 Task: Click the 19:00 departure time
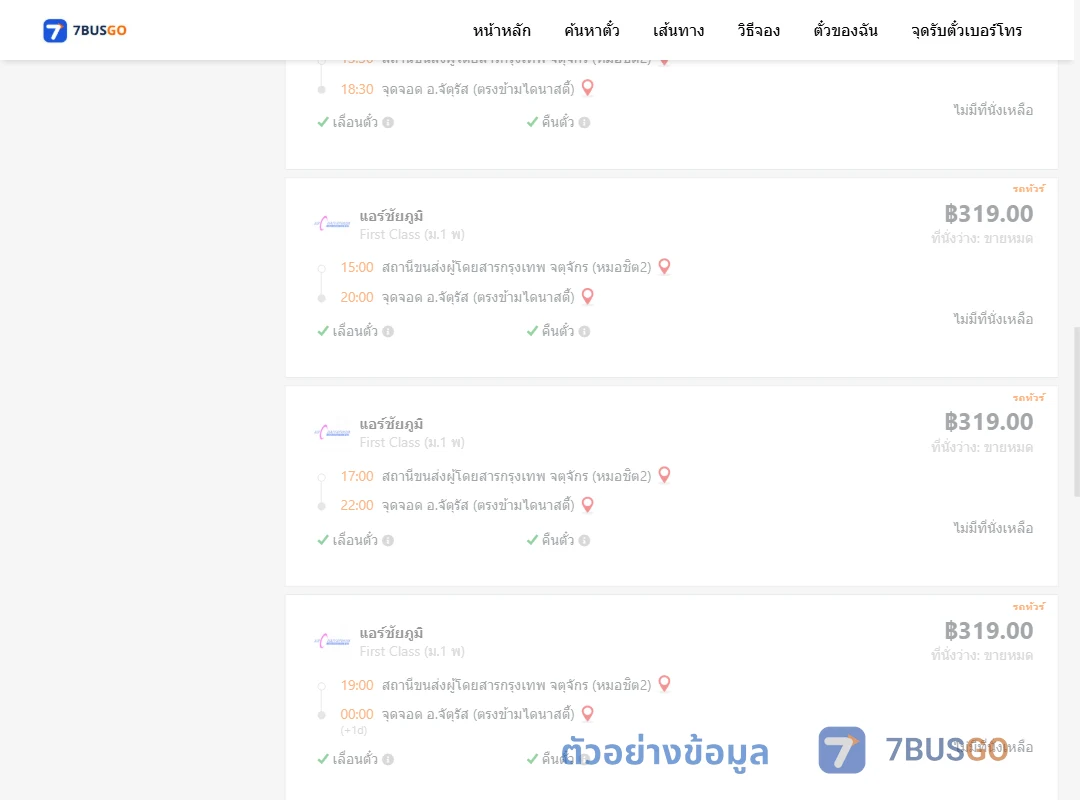tap(357, 686)
